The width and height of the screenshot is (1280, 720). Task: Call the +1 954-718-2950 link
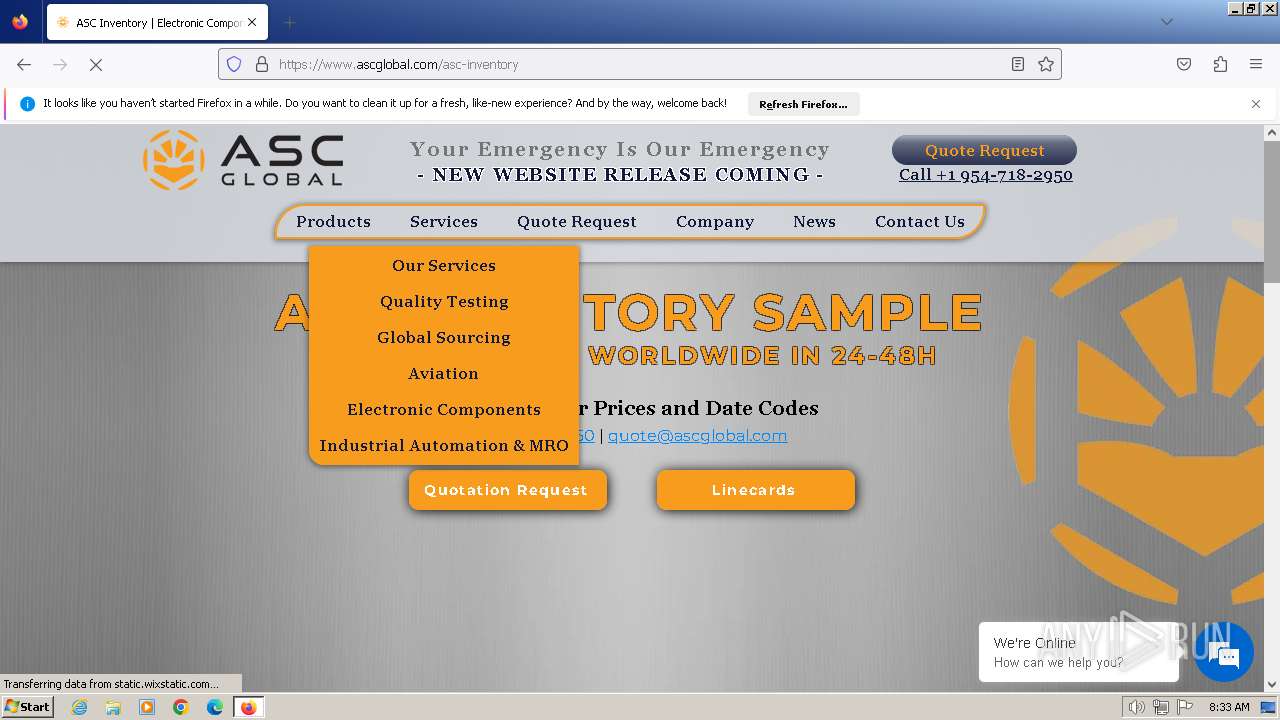point(985,175)
